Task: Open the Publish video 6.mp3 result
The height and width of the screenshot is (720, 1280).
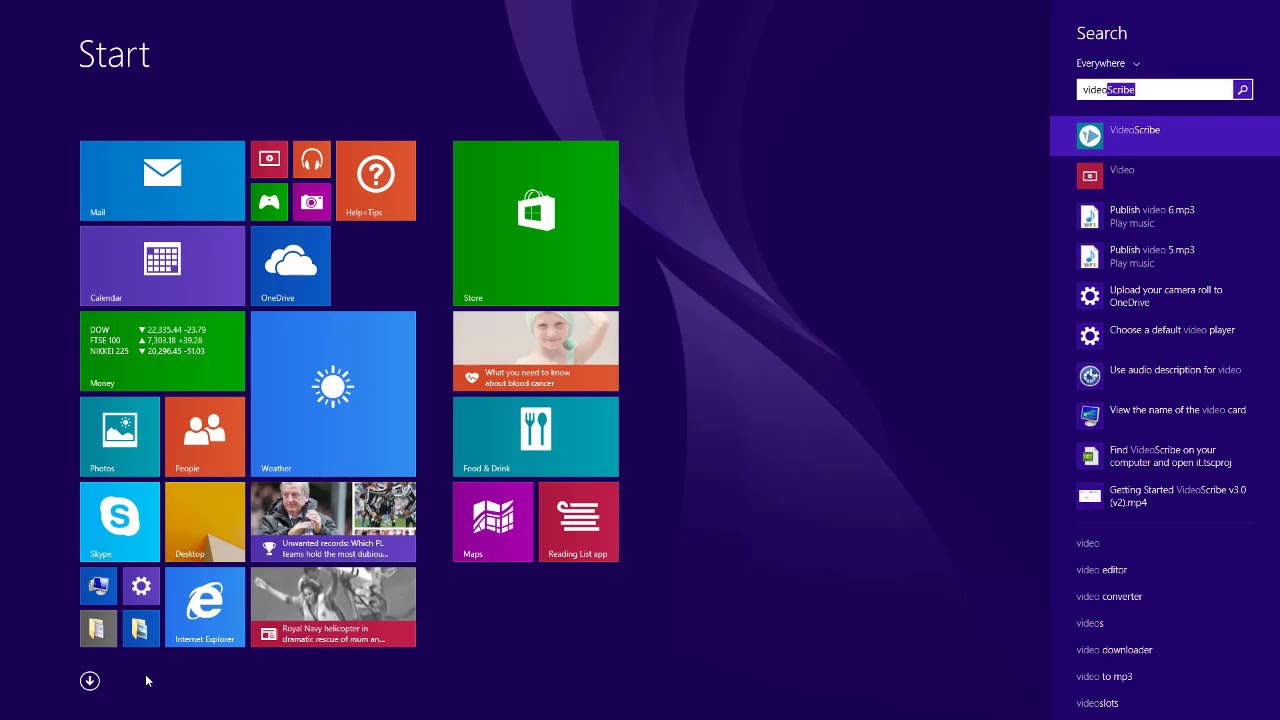Action: [x=1165, y=216]
